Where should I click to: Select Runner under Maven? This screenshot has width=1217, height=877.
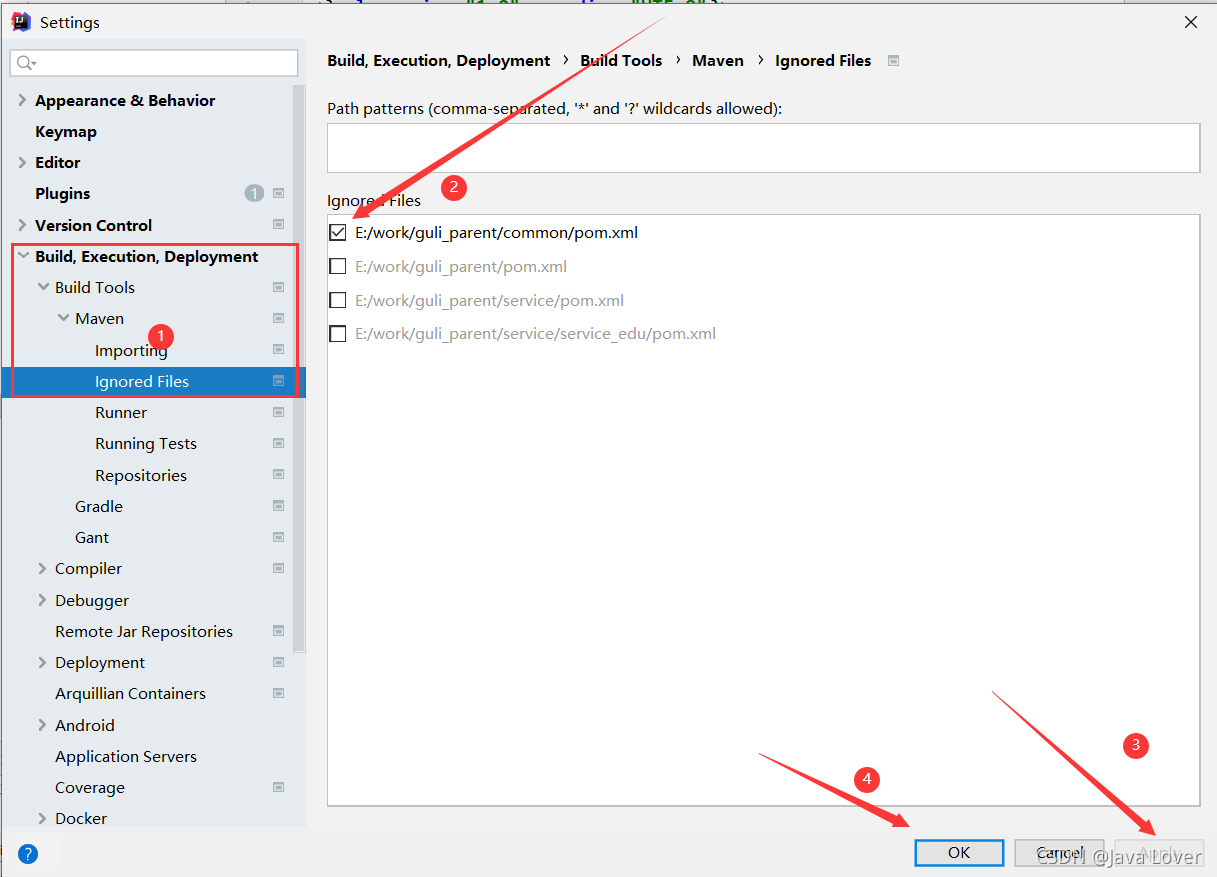click(x=121, y=412)
